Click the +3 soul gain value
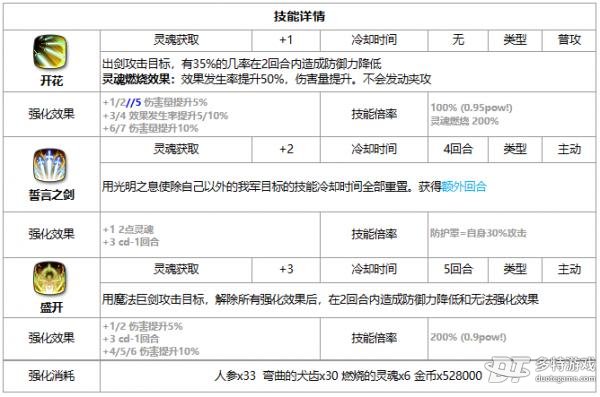This screenshot has width=600, height=397. tap(286, 269)
